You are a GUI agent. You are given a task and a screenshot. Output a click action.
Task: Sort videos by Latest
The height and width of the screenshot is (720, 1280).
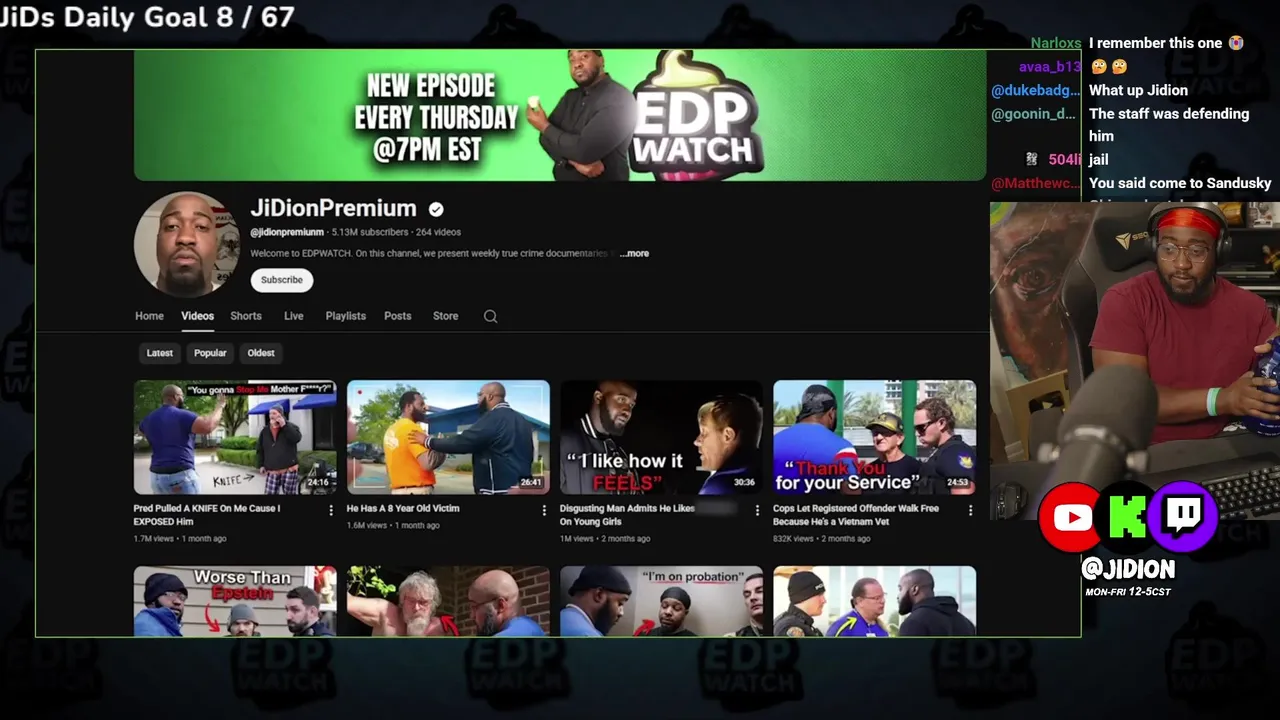[x=159, y=353]
